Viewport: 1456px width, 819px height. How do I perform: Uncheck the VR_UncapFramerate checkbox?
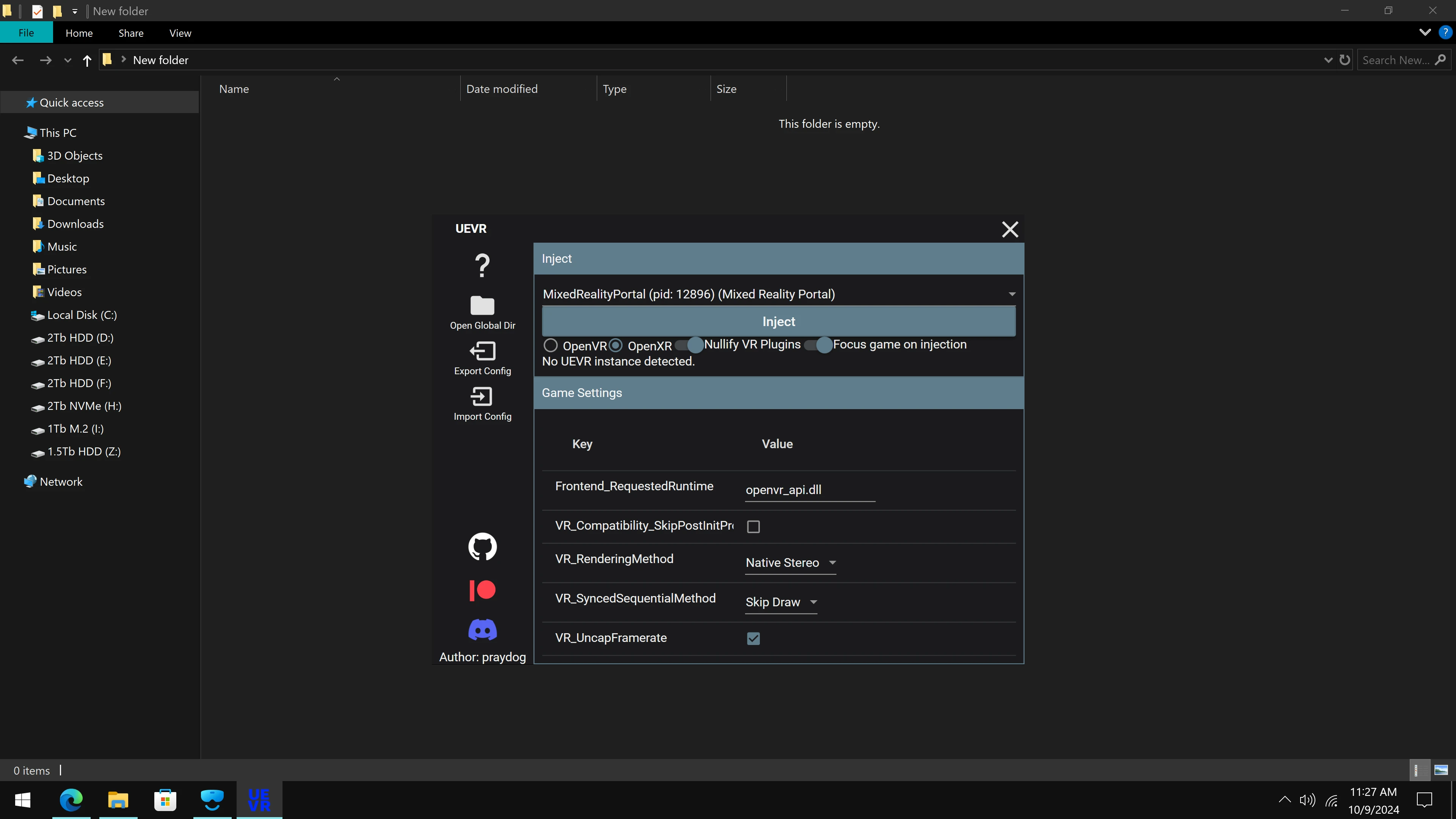(753, 639)
